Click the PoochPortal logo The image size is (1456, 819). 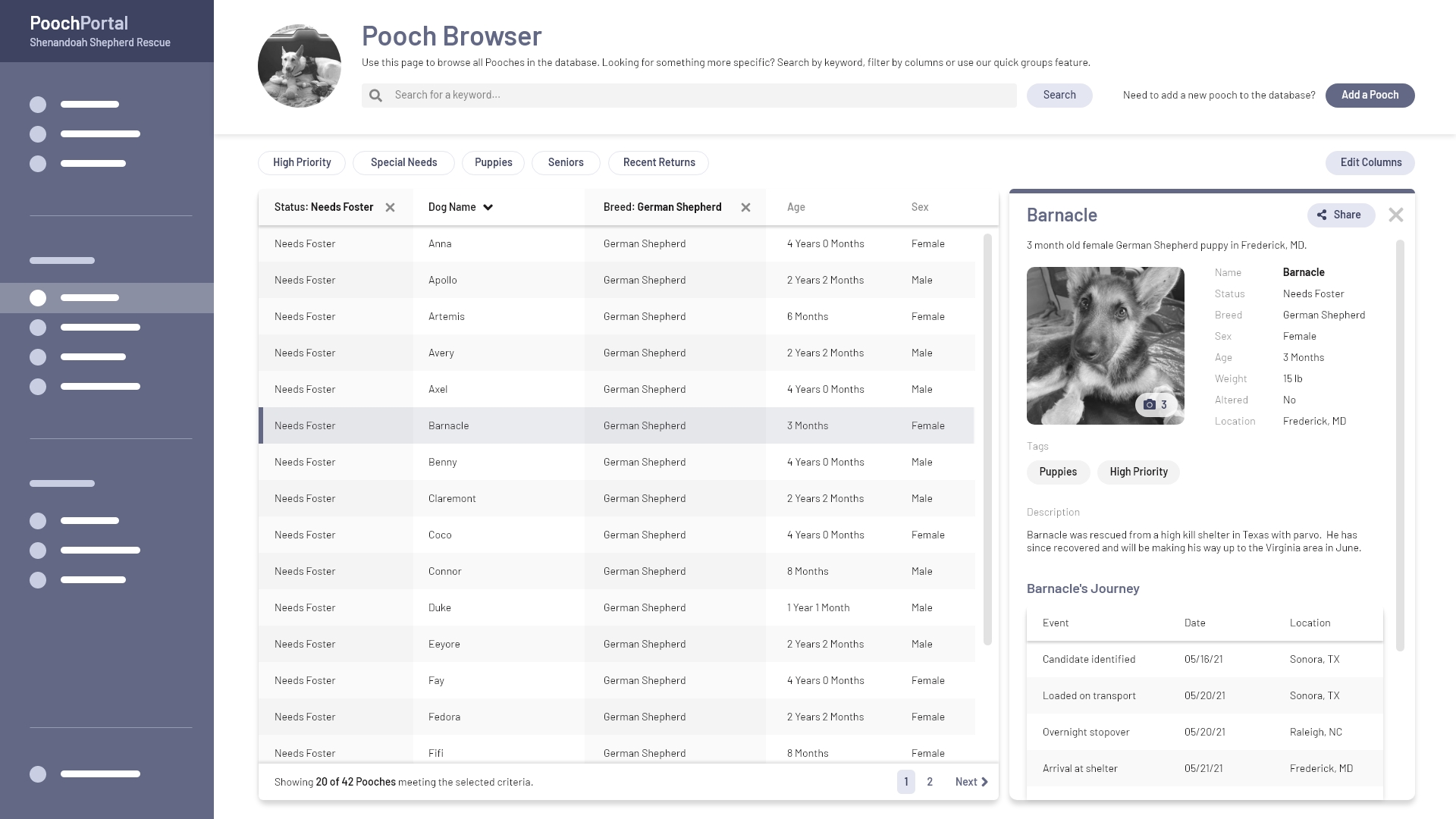79,24
